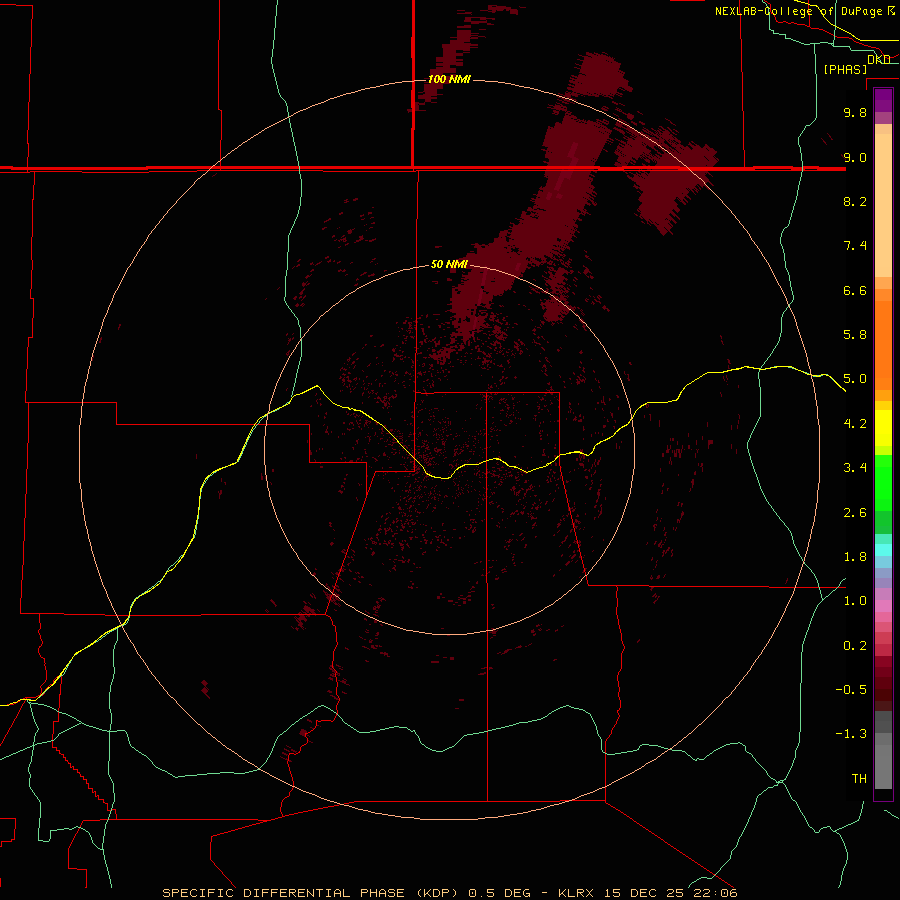This screenshot has width=900, height=900.
Task: Click the 7.4 scale label
Action: (x=855, y=246)
